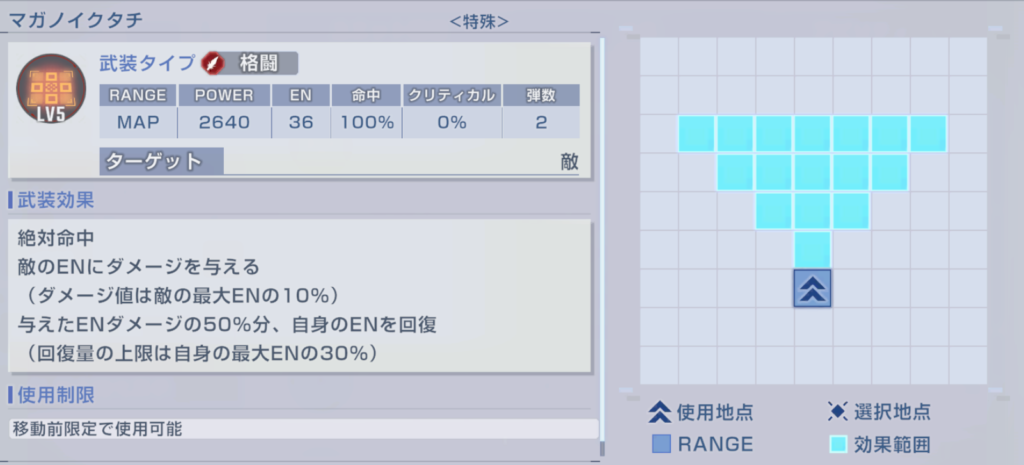
Task: Select the ターゲット row
Action: 340,161
